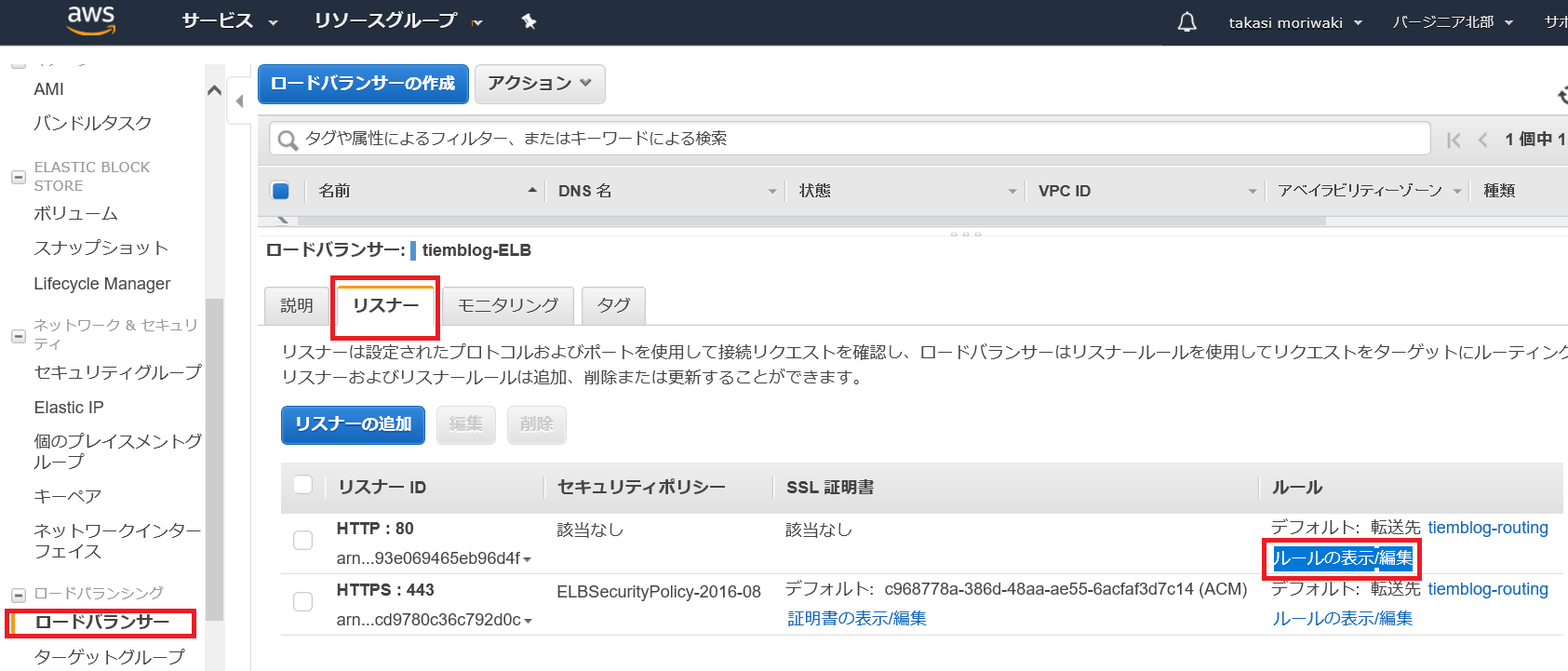
Task: Click the pushpin shortcut icon in top bar
Action: point(529,21)
